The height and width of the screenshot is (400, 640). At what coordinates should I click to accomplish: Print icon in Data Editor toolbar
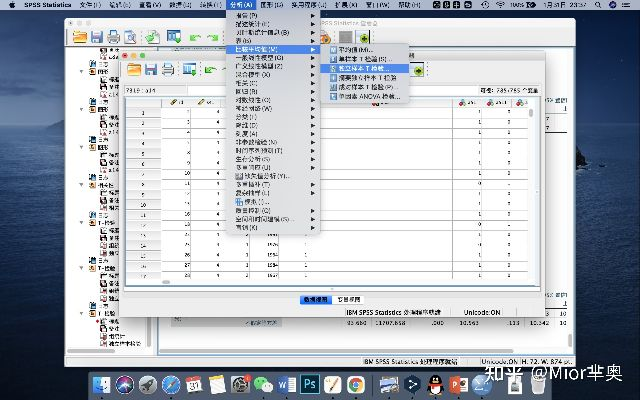click(x=168, y=70)
